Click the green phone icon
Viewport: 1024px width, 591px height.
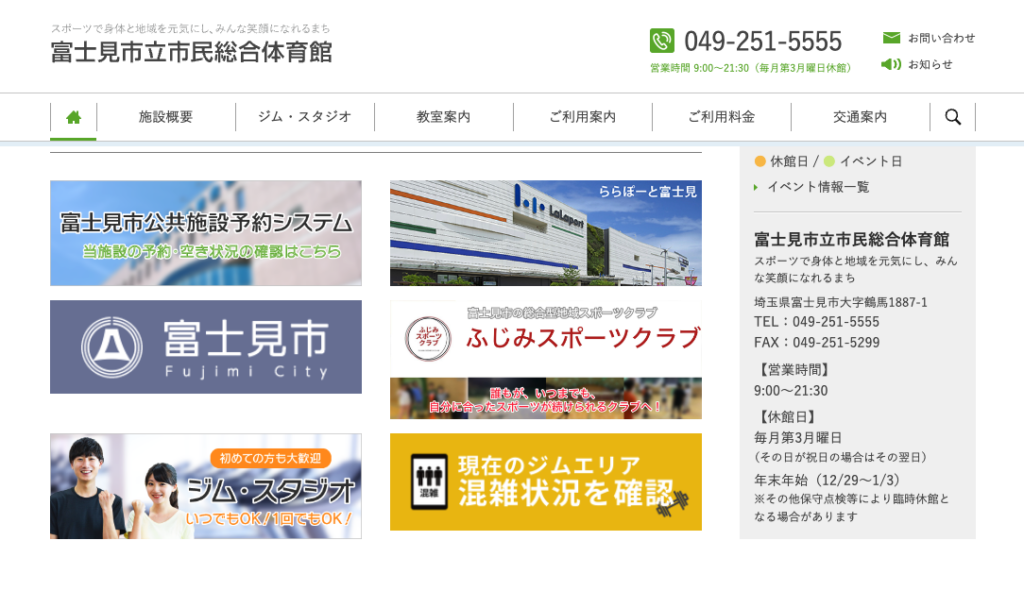662,41
